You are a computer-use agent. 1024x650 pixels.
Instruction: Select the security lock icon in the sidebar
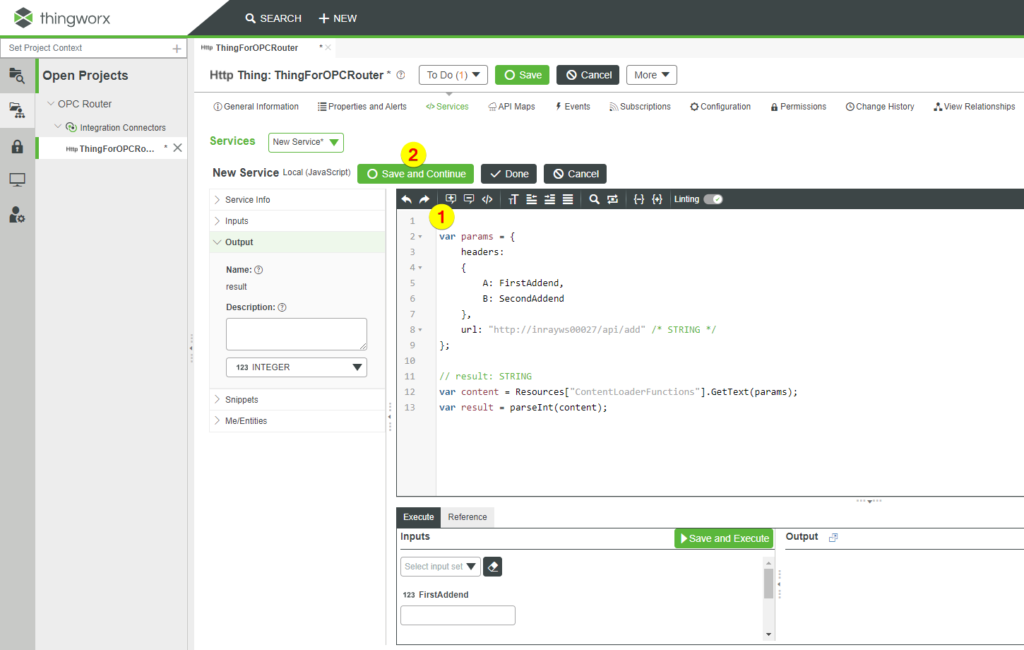(16, 147)
